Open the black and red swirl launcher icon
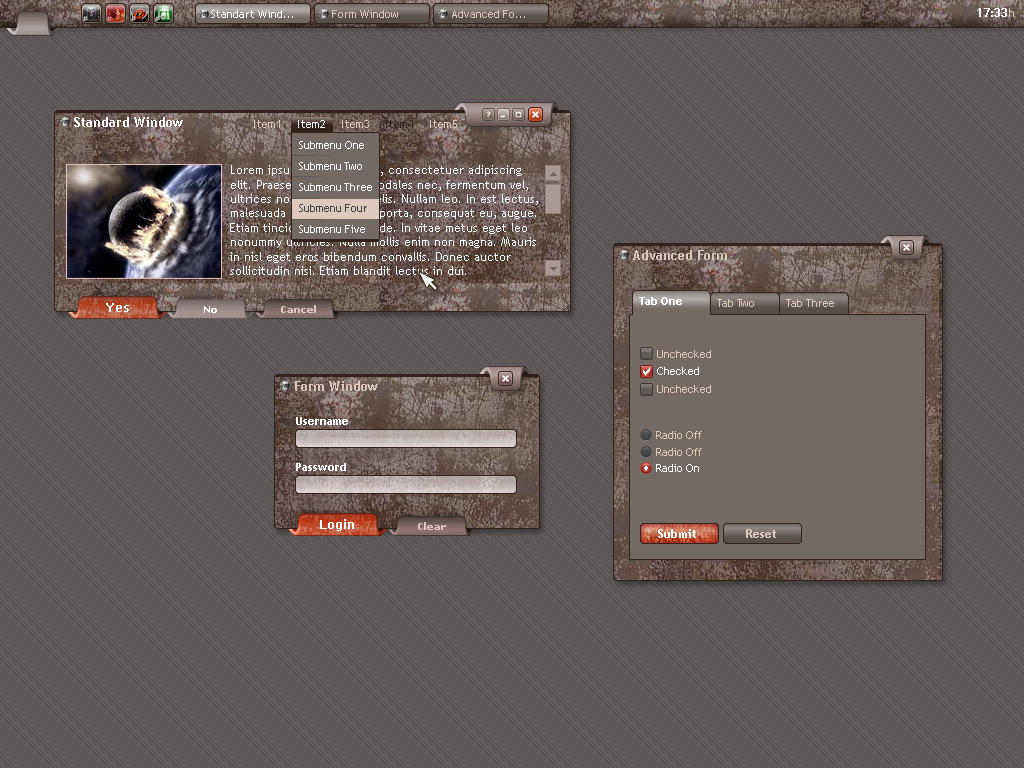Screen dimensions: 1024x768 click(139, 14)
